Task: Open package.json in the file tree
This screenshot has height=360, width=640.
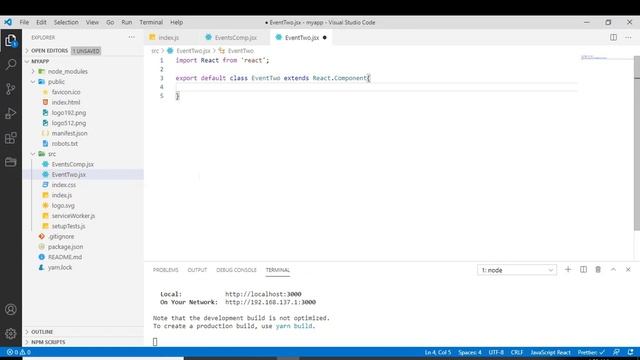Action: click(x=65, y=247)
